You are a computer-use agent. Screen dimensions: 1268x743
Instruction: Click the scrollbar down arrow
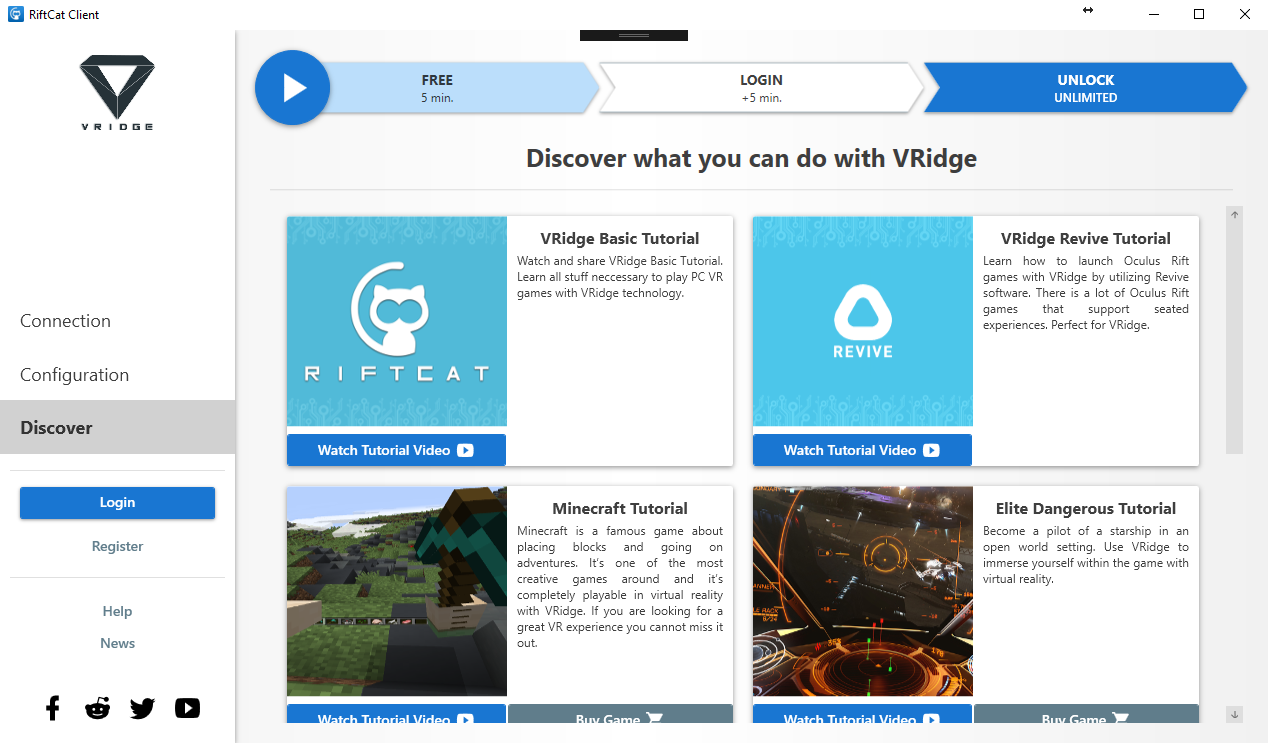point(1235,714)
